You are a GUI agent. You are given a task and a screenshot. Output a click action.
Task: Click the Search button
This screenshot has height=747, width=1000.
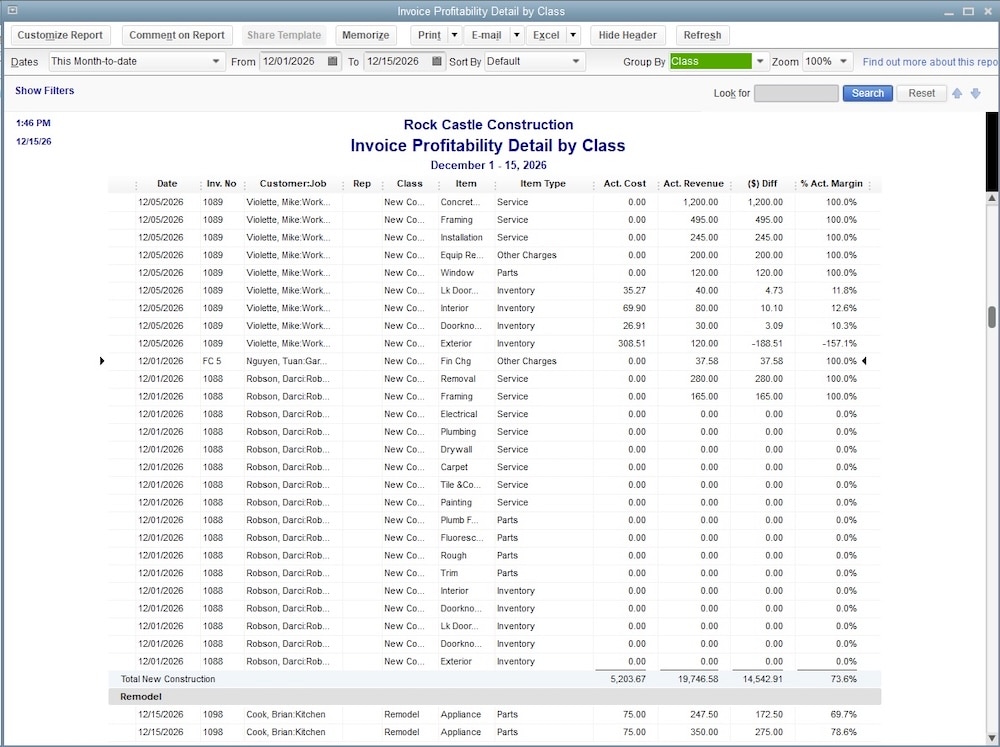[x=866, y=92]
